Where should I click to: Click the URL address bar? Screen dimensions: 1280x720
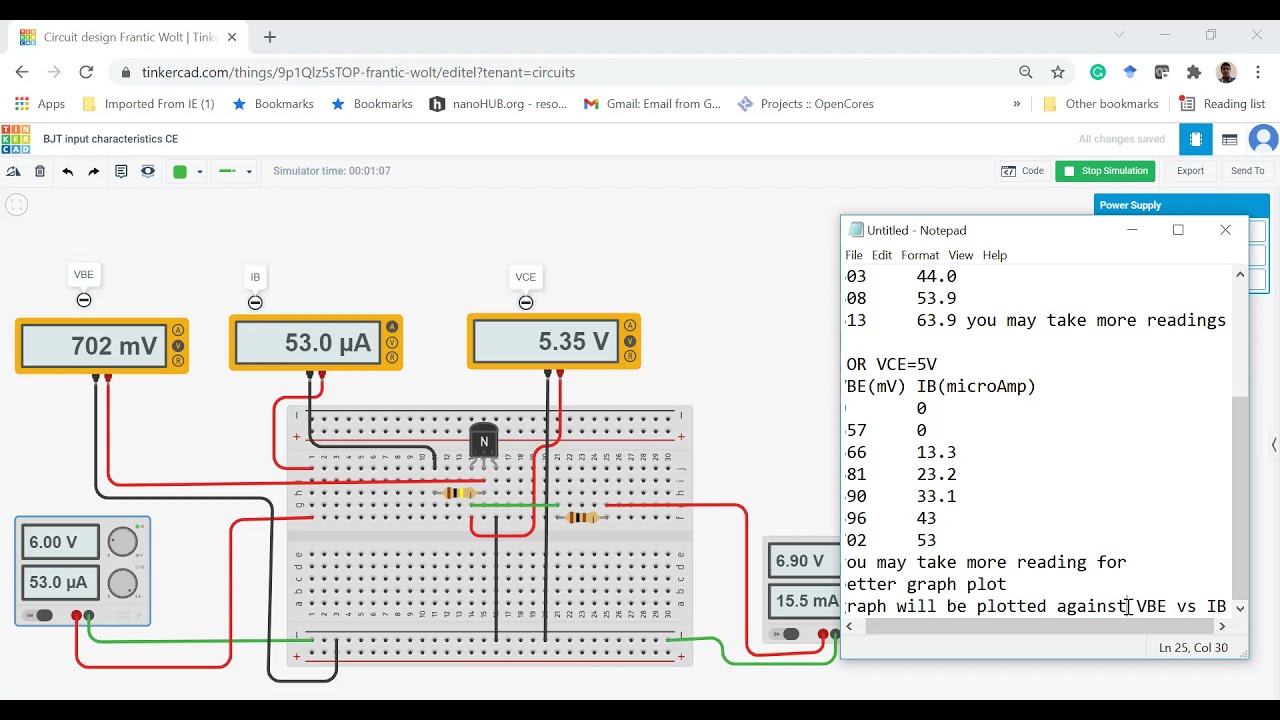pos(560,72)
